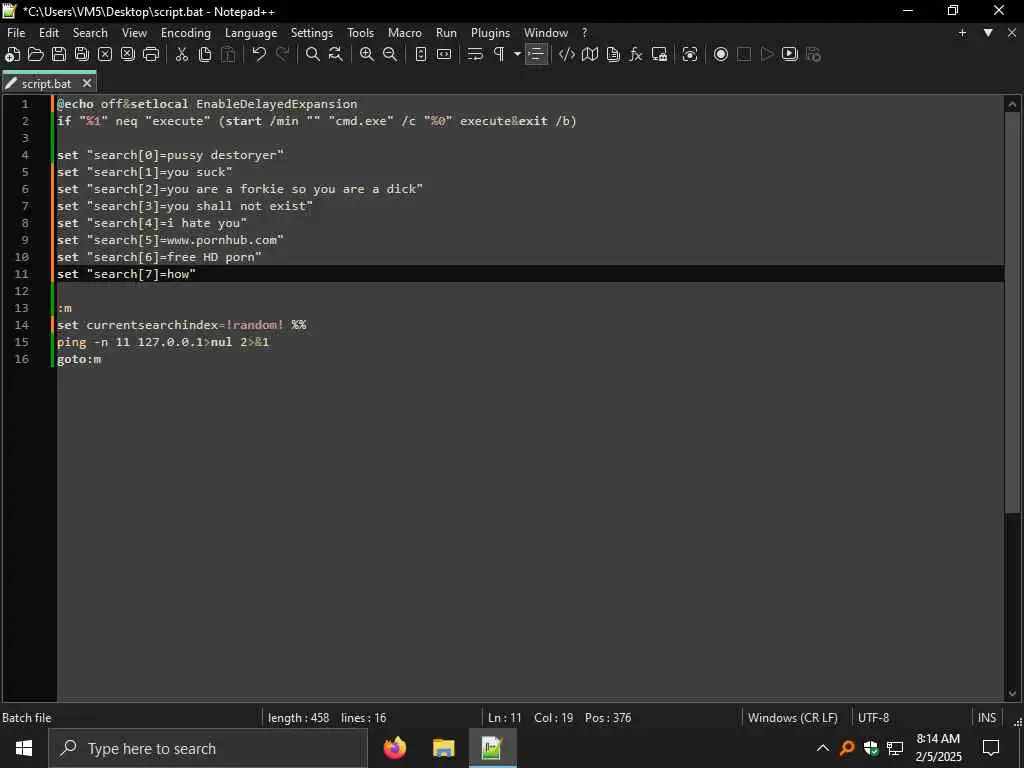Cut selection using the scissors icon

(x=182, y=54)
